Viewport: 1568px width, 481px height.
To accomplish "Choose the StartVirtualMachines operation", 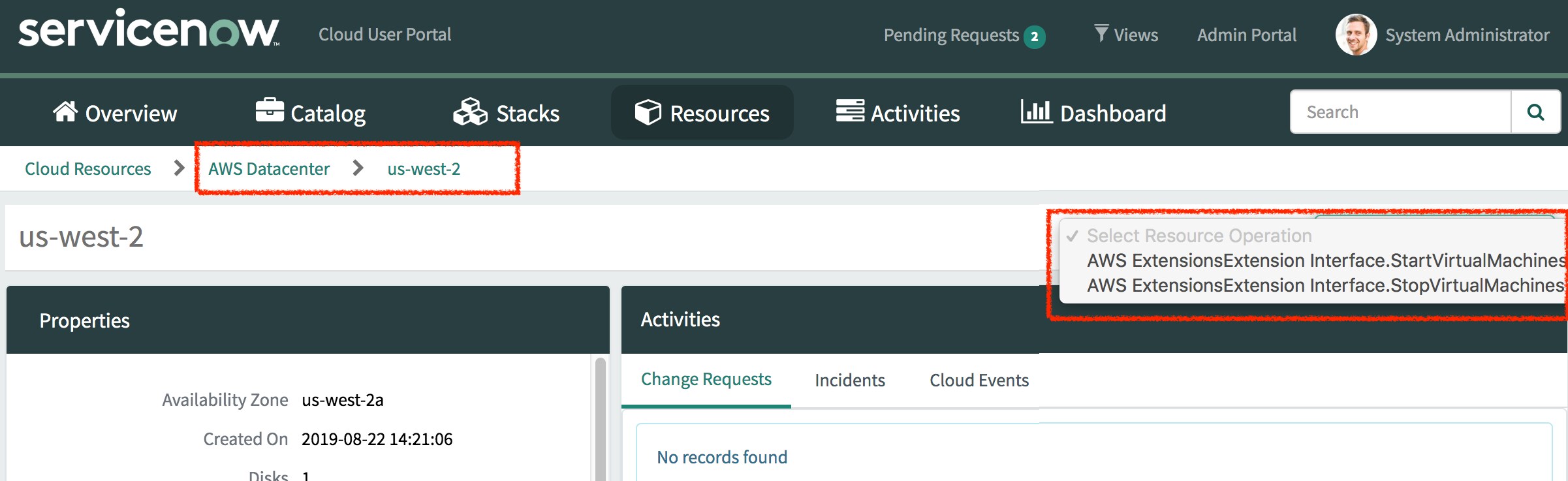I will (x=1312, y=260).
